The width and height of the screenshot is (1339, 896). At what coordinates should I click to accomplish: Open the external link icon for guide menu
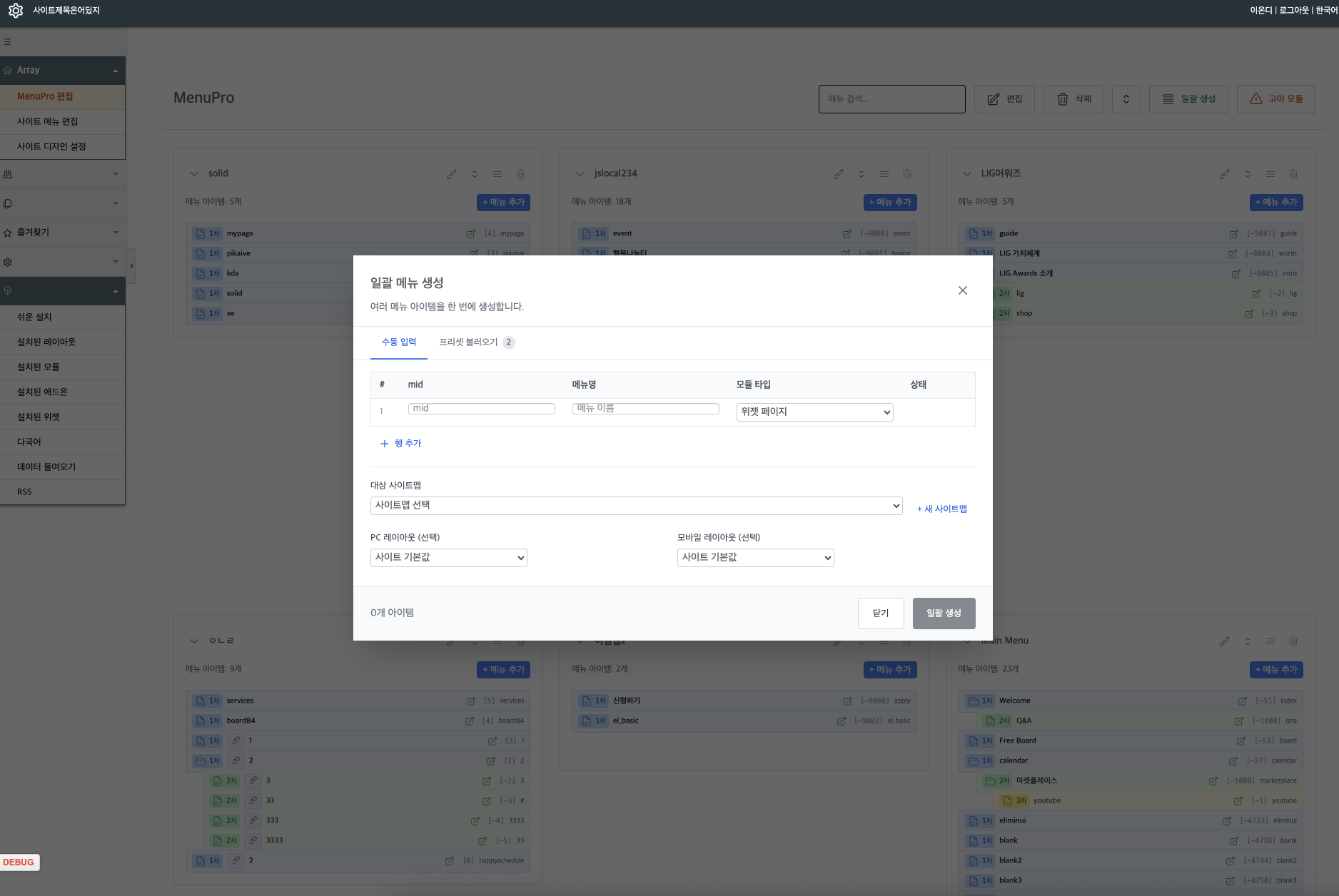click(x=1233, y=234)
